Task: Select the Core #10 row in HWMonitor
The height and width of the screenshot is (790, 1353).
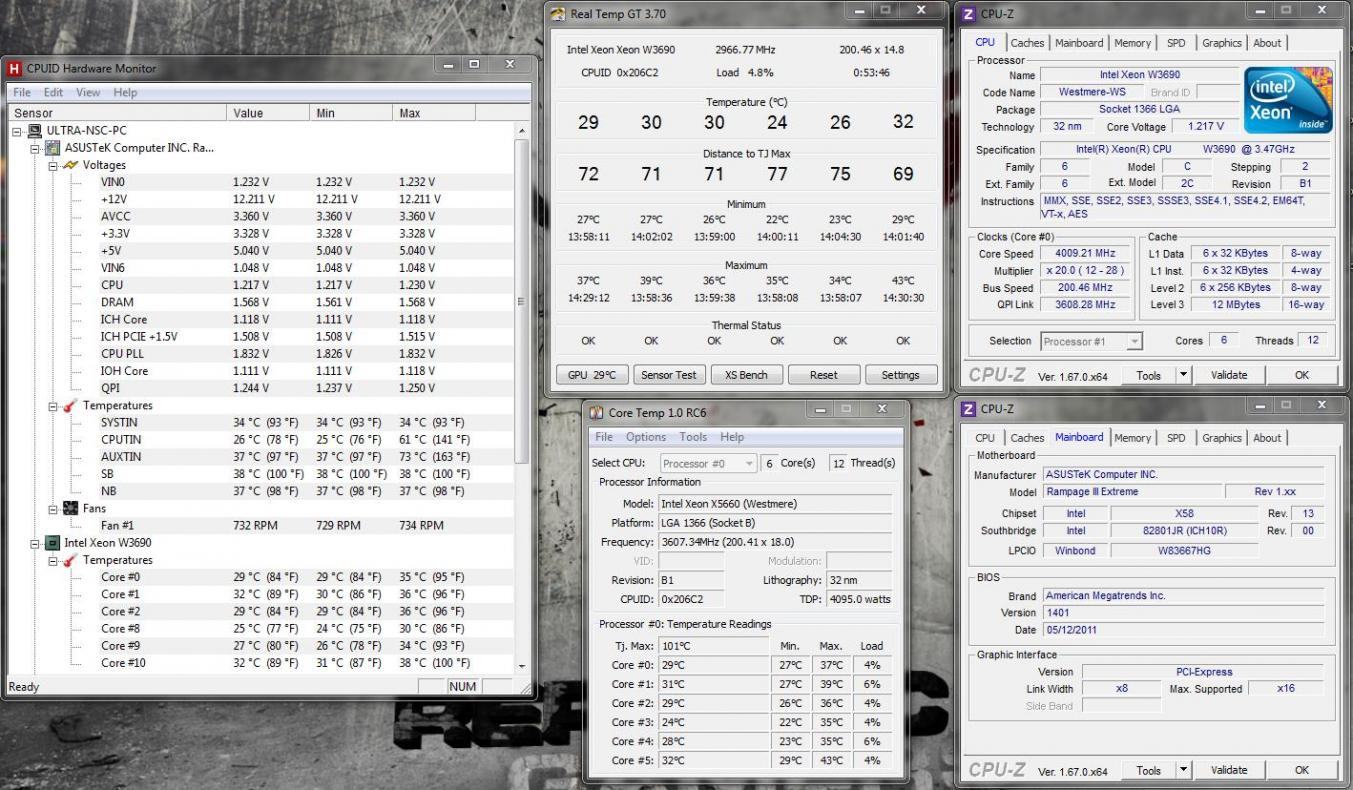Action: [261, 663]
